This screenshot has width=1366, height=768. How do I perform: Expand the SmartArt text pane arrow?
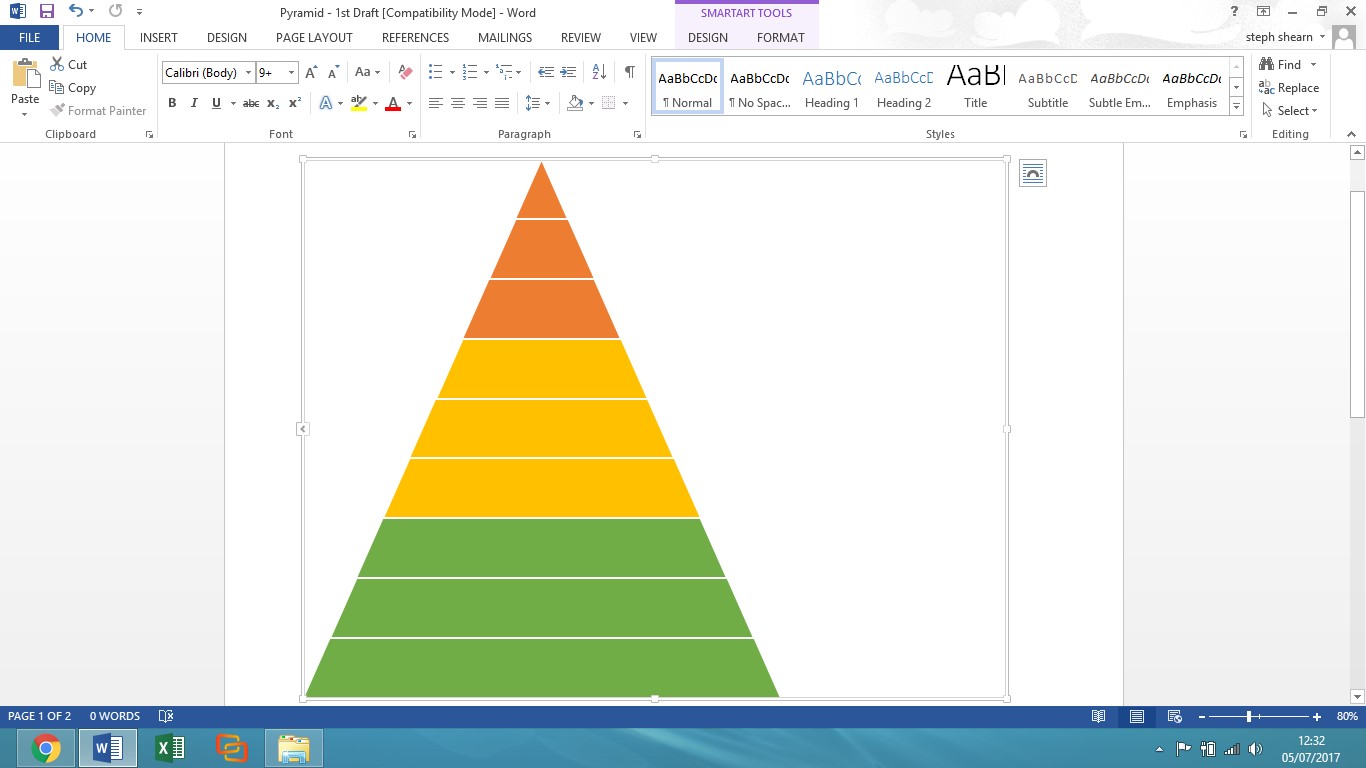(x=303, y=429)
